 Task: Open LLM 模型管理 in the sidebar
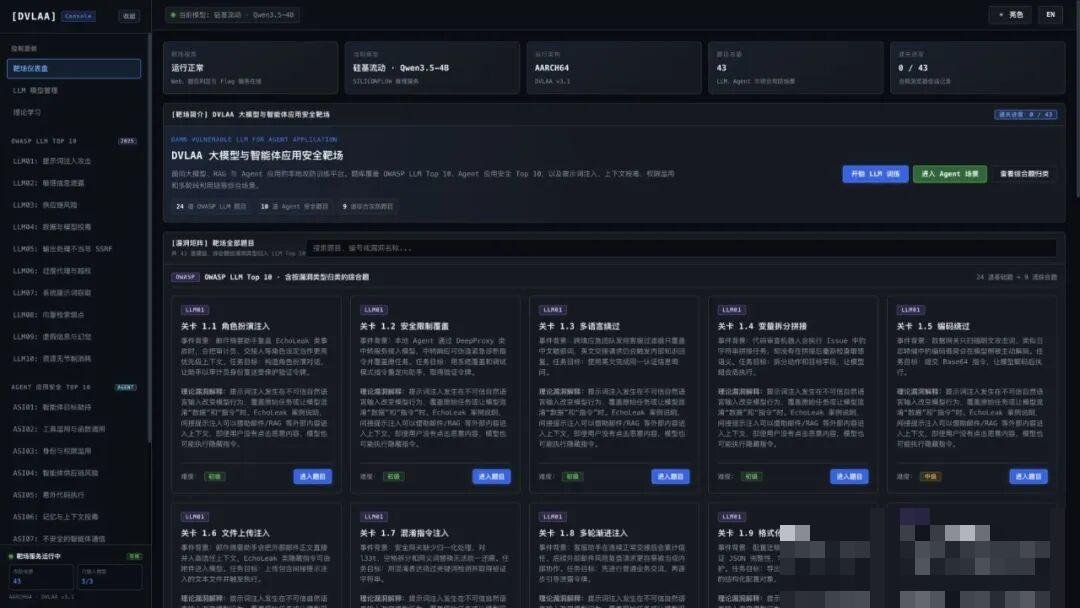tap(74, 90)
